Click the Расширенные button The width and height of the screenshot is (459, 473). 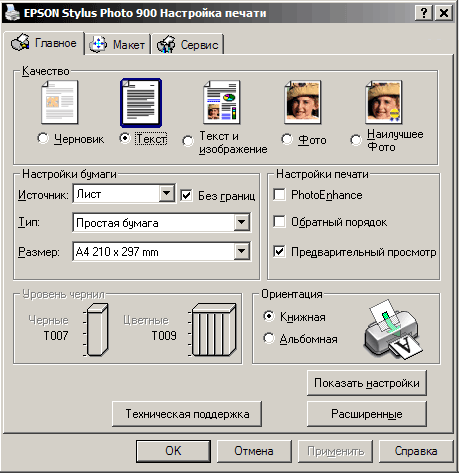[367, 414]
